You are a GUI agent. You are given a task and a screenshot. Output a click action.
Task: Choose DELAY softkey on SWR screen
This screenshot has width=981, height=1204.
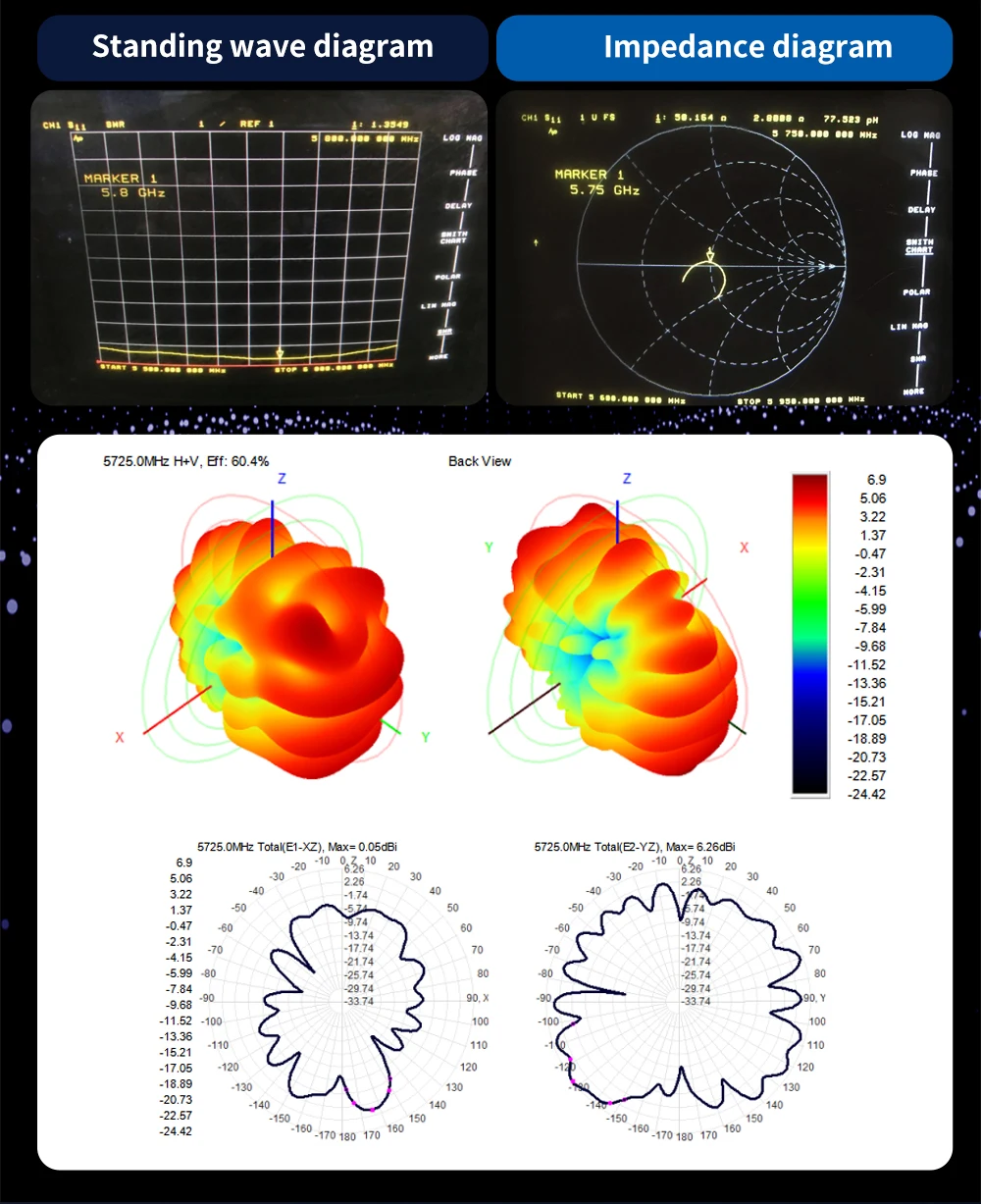click(458, 206)
